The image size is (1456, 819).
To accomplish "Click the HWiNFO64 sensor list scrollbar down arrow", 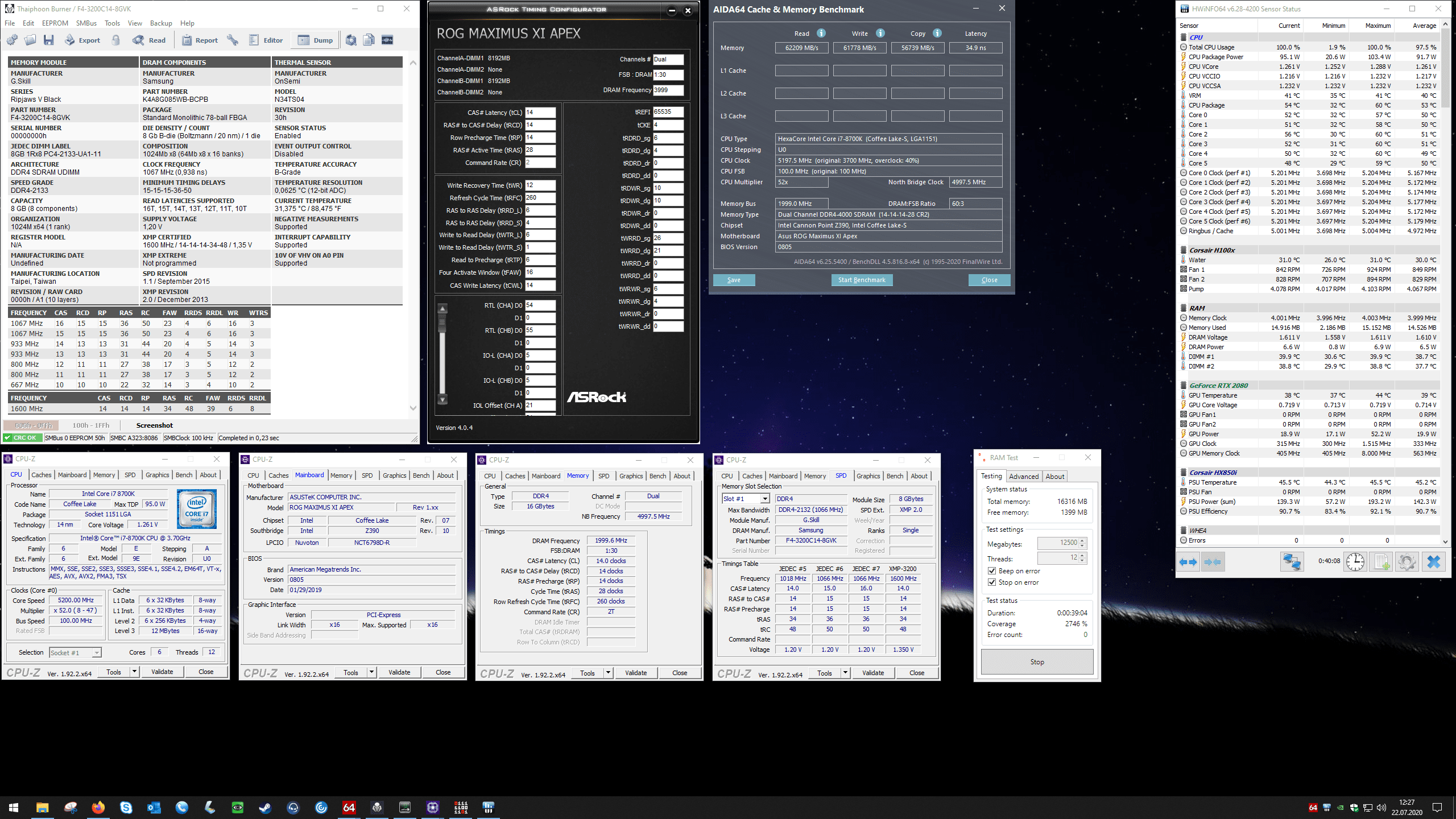I will pyautogui.click(x=1445, y=541).
